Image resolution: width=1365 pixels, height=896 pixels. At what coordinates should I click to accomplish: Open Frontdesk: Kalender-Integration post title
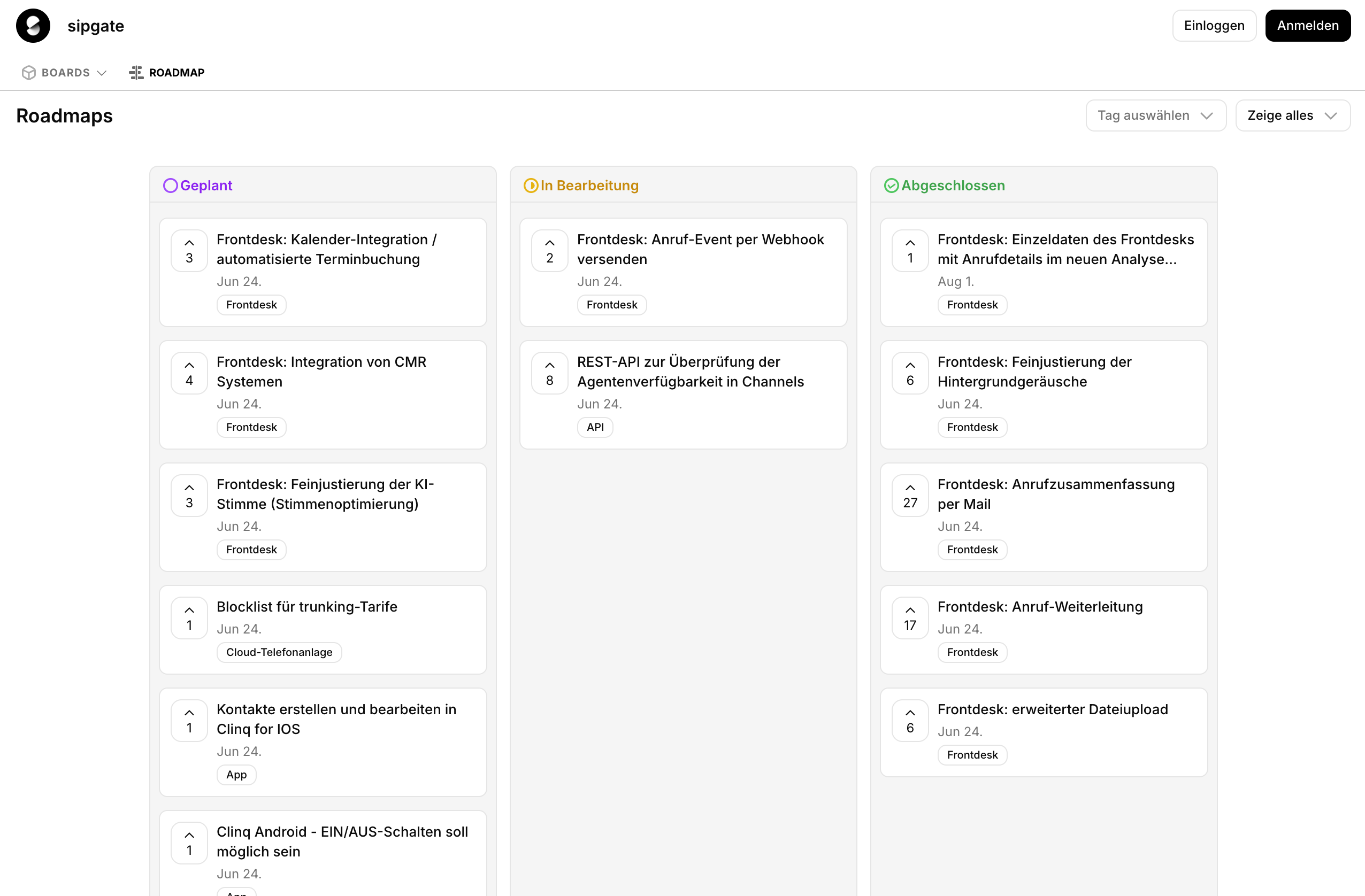[x=327, y=249]
